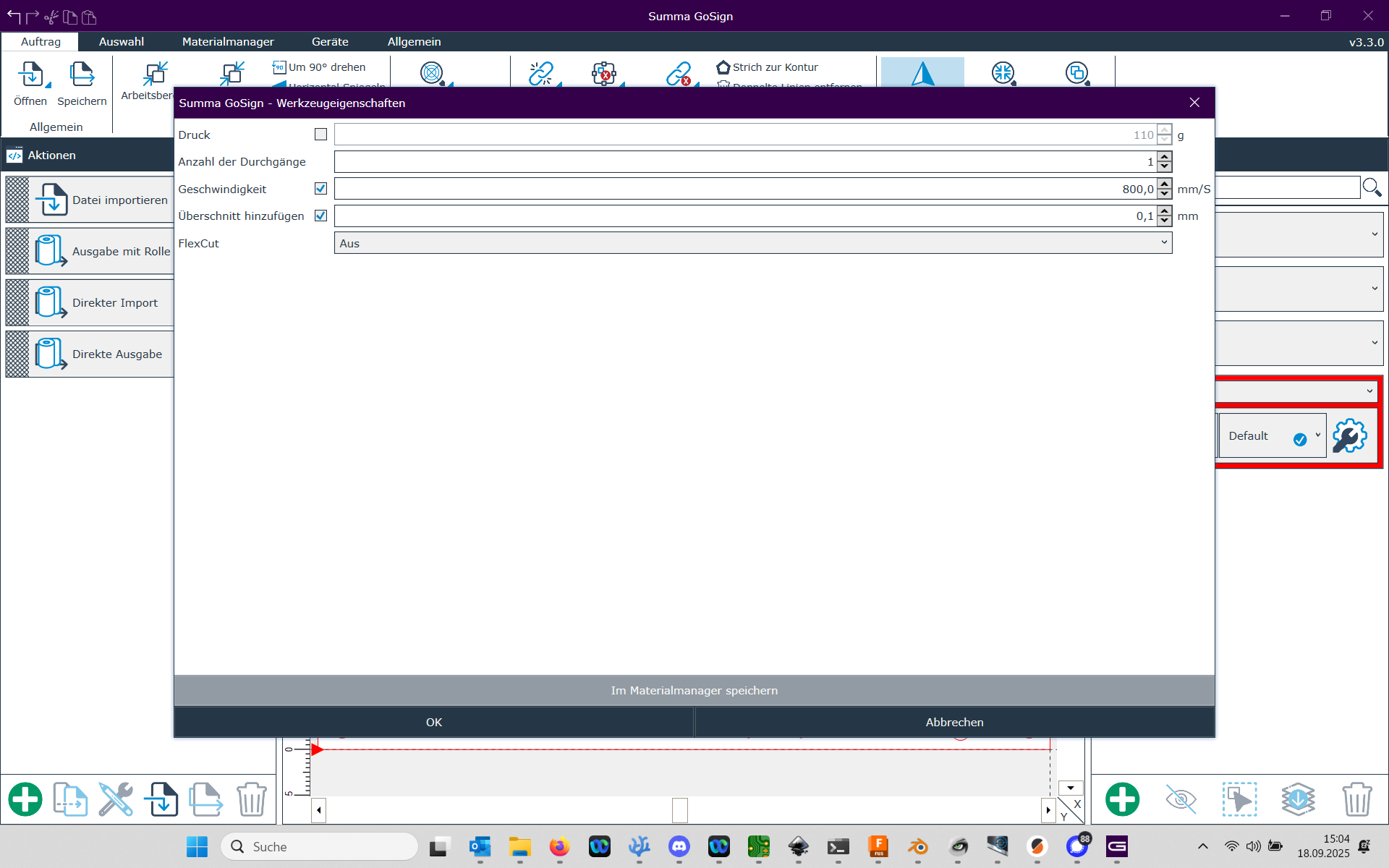The image size is (1389, 868).
Task: Click the export document icon in bottom toolbar
Action: click(x=206, y=799)
